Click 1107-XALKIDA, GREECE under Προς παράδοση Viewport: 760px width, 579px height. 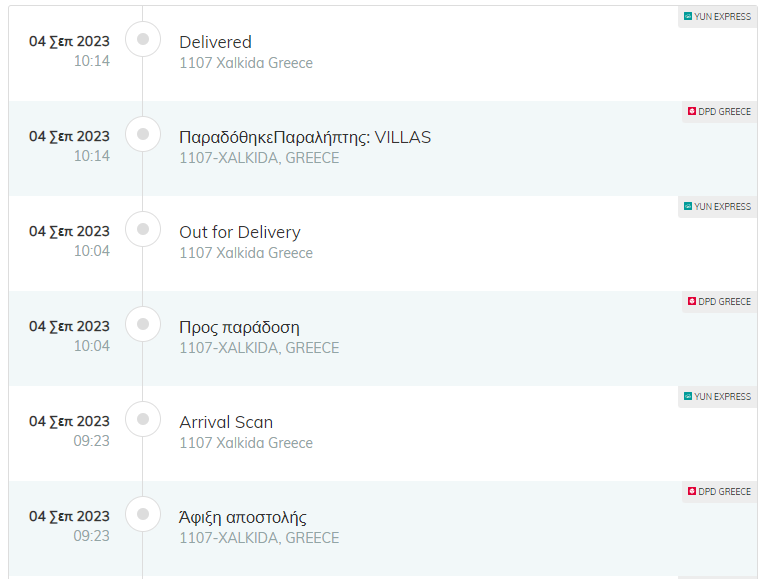[259, 348]
